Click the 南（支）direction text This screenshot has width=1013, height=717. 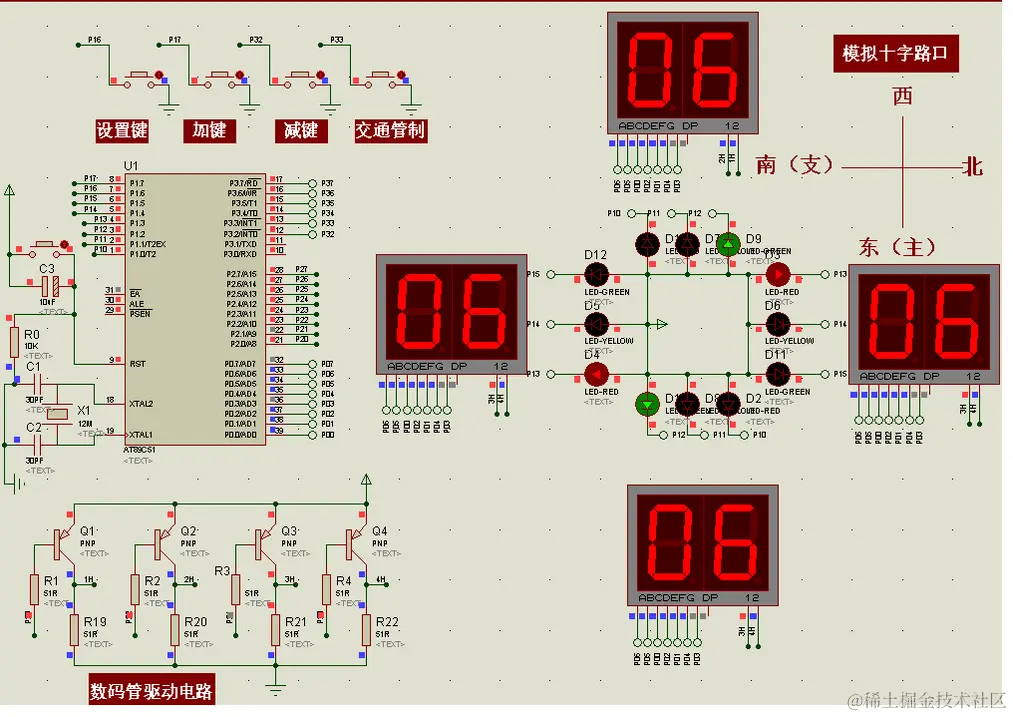pos(795,165)
